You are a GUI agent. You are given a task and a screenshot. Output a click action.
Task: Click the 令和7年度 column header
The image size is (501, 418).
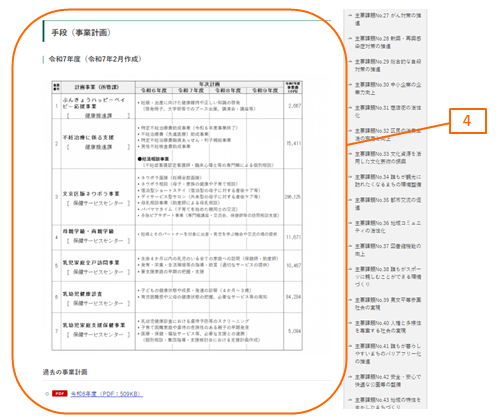point(191,90)
